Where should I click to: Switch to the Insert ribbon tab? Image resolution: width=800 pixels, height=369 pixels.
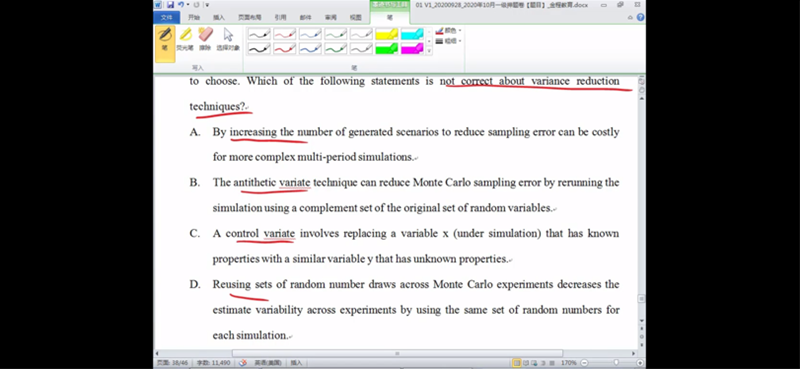pyautogui.click(x=219, y=17)
